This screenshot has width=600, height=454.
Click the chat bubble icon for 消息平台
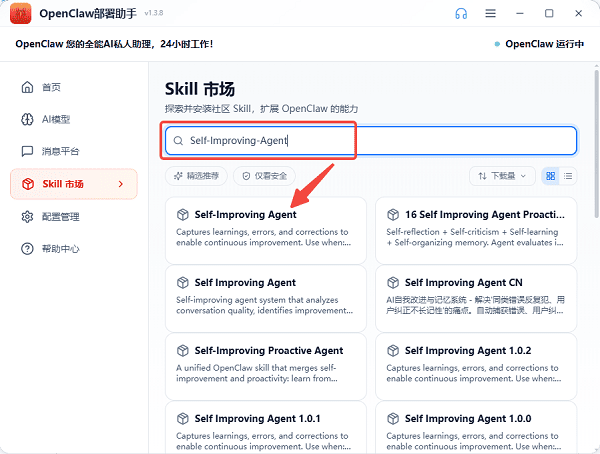27,151
